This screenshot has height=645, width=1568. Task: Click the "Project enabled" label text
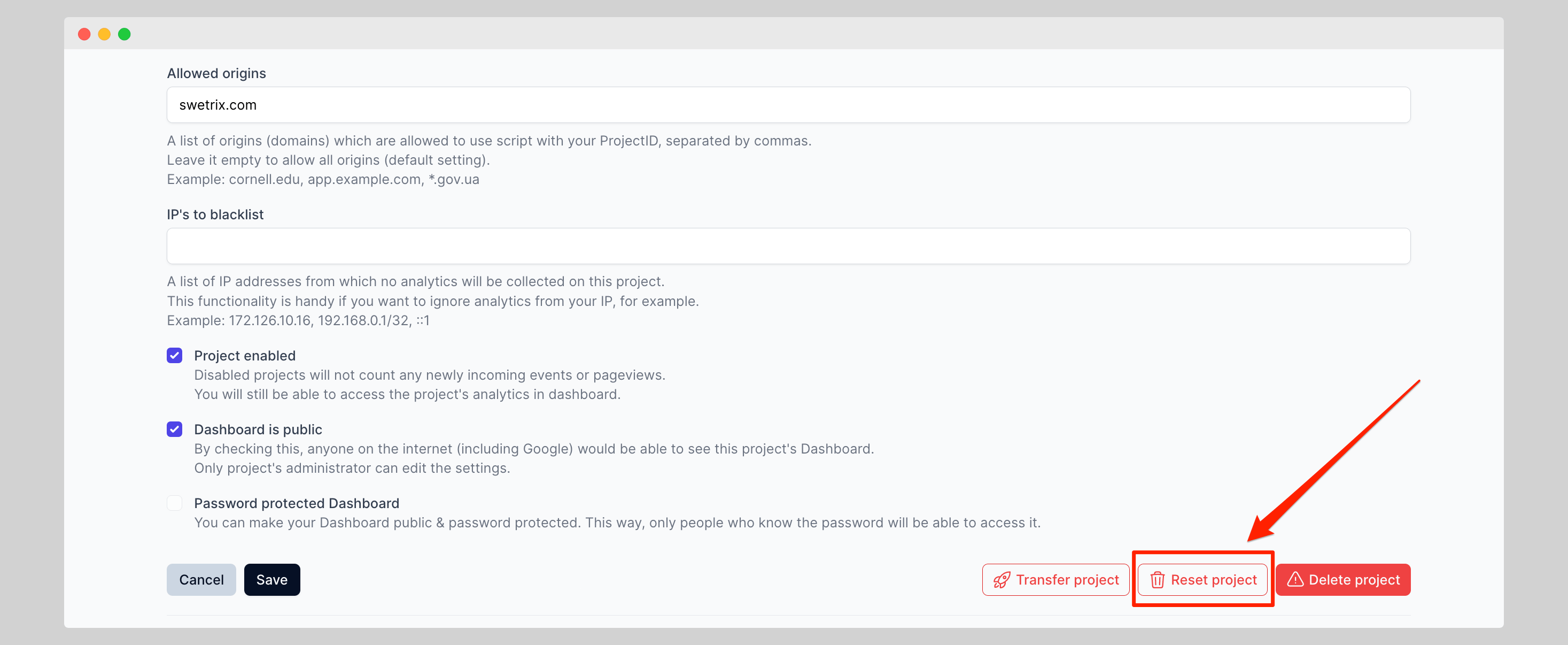point(245,356)
